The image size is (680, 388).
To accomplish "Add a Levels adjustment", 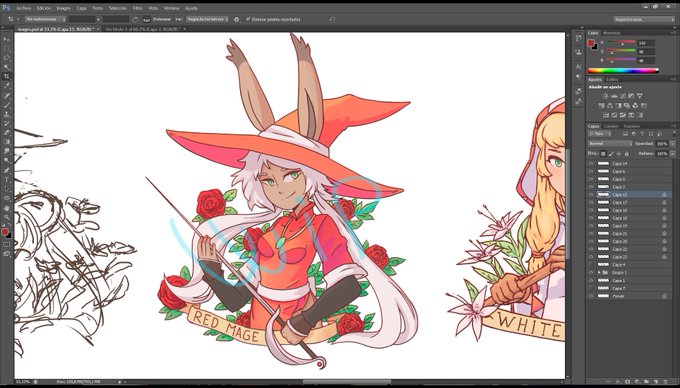I will pos(614,96).
